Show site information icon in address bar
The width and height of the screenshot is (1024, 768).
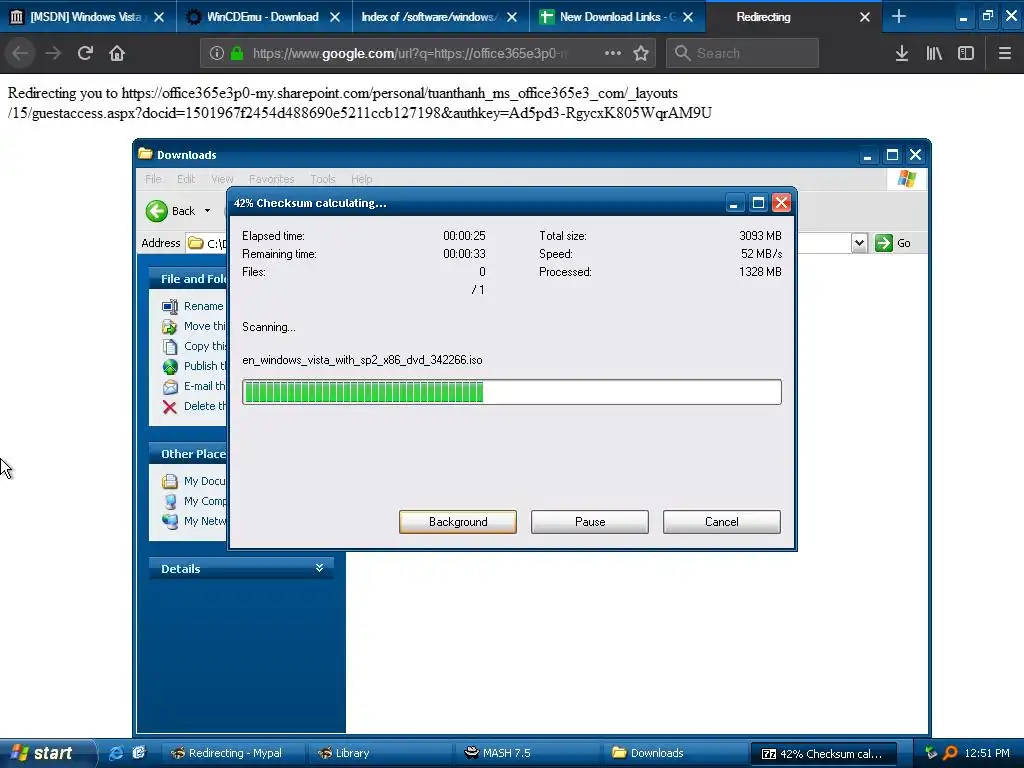[217, 53]
